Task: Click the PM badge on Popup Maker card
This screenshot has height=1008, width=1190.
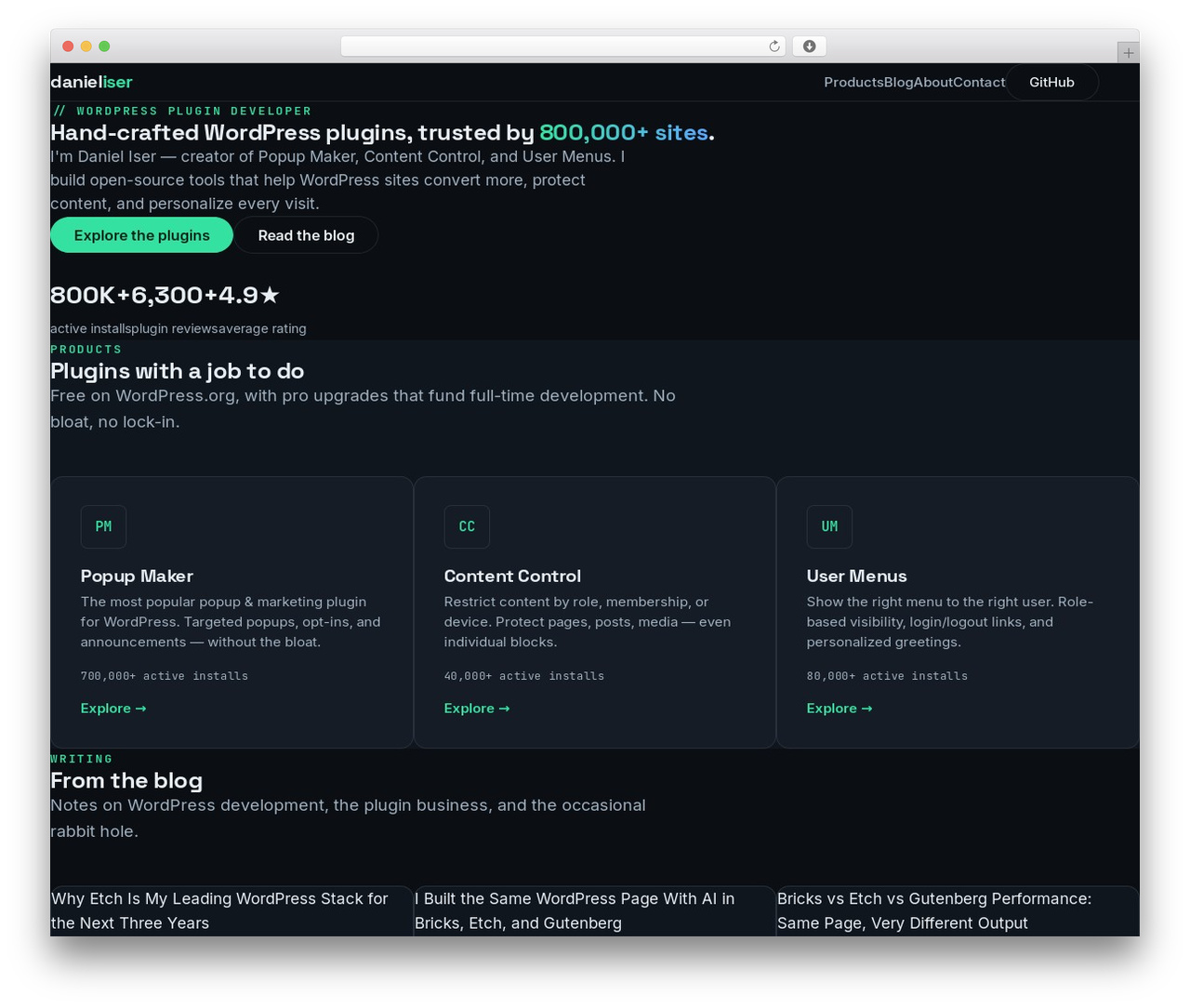Action: [103, 526]
